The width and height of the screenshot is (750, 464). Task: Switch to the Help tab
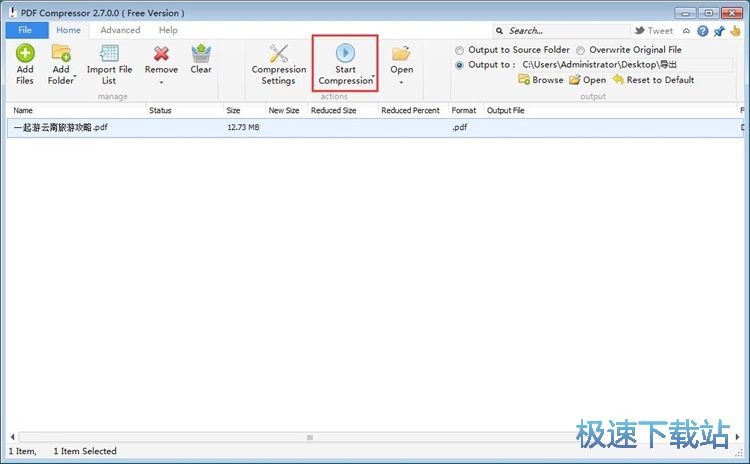(168, 30)
